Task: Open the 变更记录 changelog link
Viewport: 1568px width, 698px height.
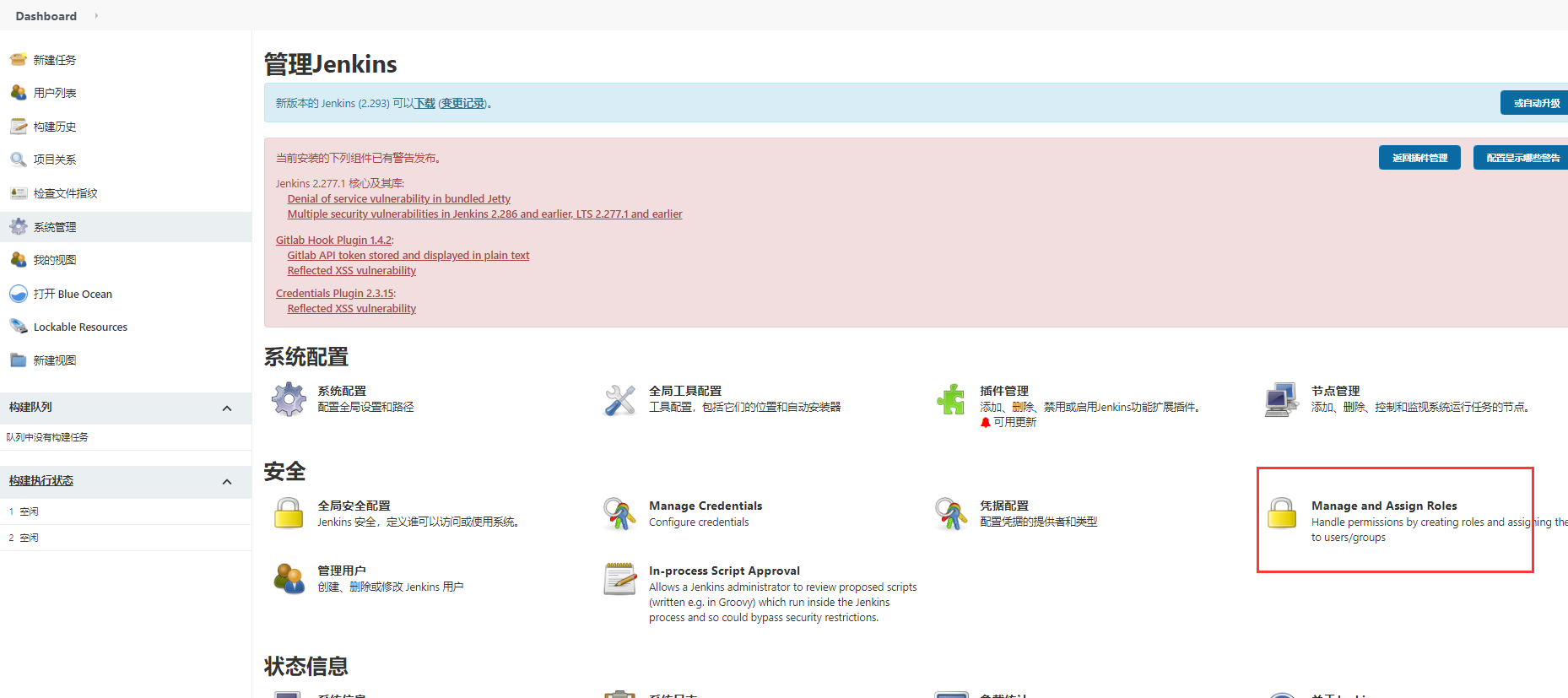Action: [x=463, y=103]
